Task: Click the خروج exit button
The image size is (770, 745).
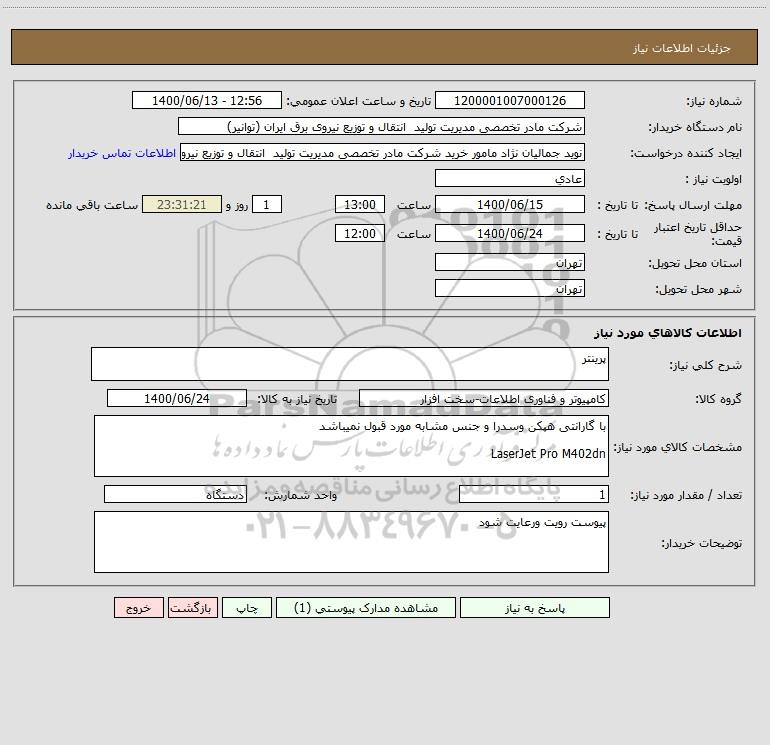Action: [x=138, y=608]
